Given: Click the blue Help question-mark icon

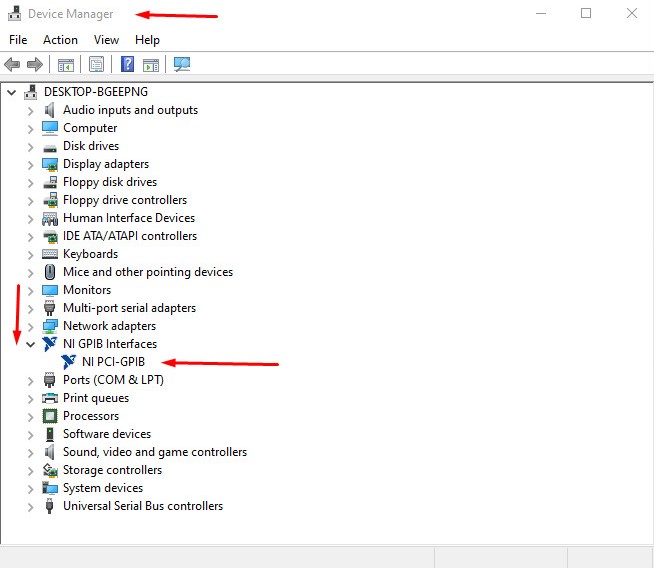Looking at the screenshot, I should [127, 65].
